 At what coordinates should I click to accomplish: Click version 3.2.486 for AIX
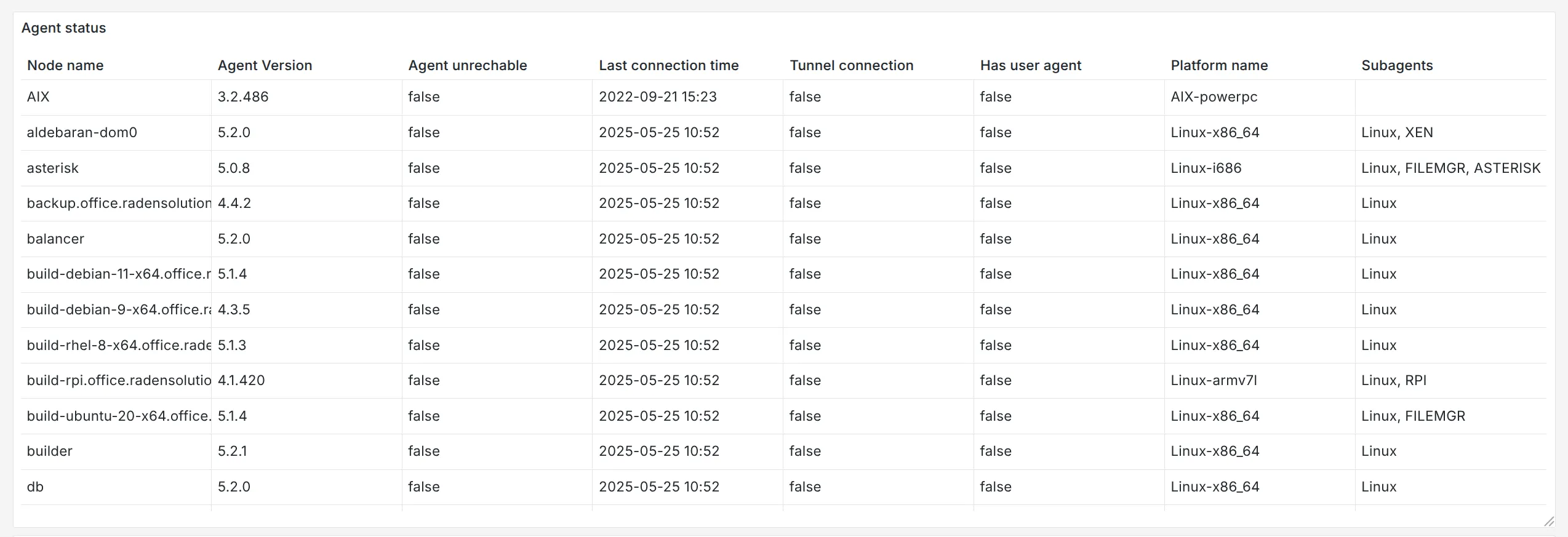click(x=243, y=97)
